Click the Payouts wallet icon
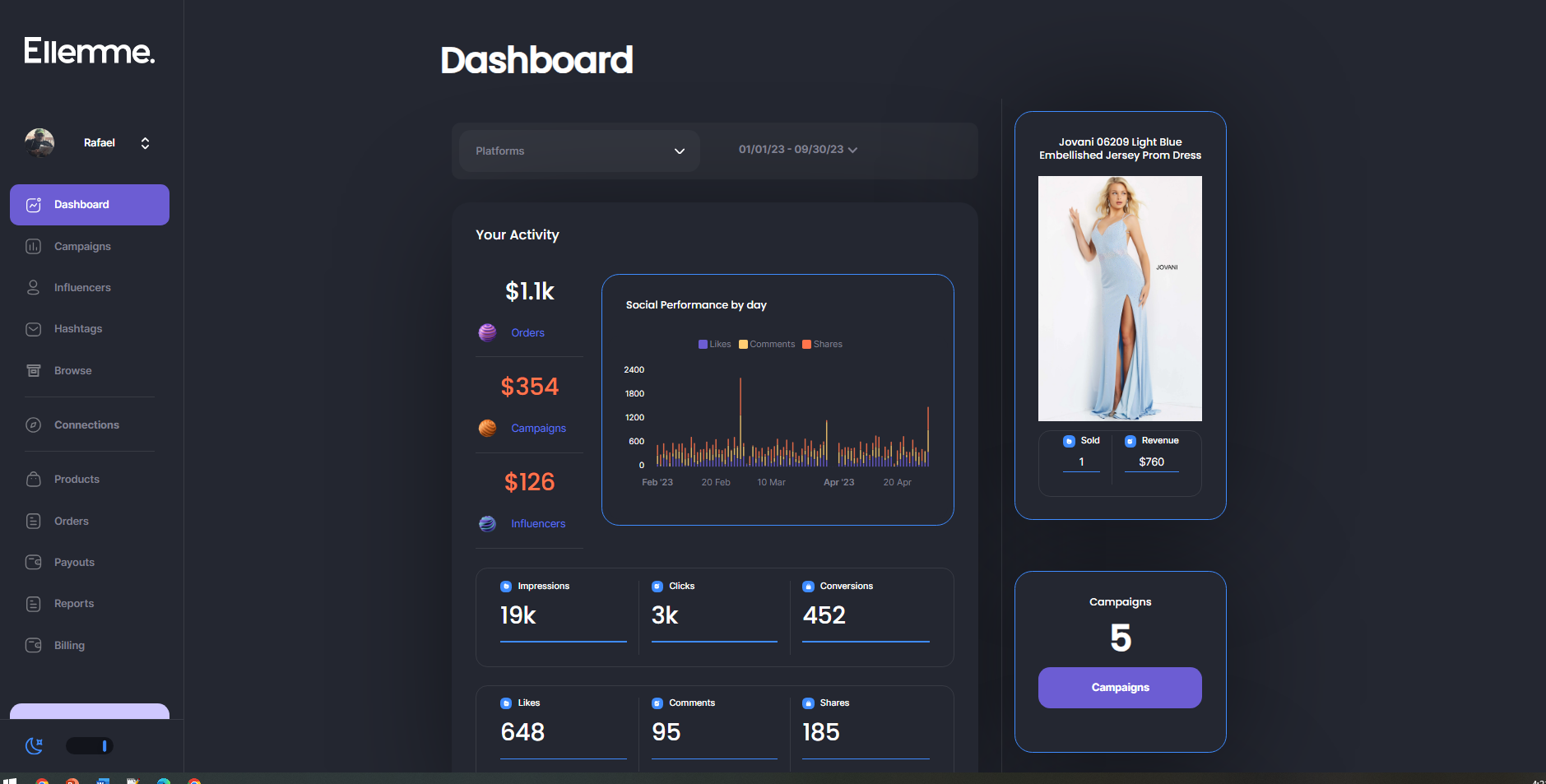 coord(34,563)
